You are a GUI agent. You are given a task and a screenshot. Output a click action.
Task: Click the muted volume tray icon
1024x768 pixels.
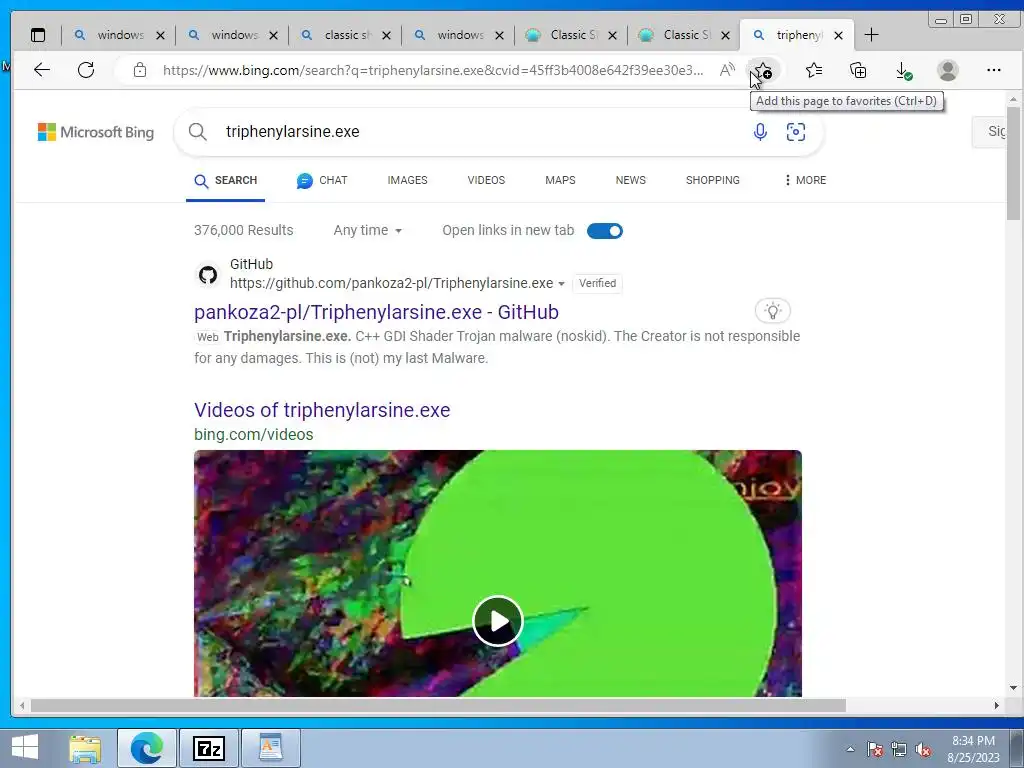[x=923, y=750]
